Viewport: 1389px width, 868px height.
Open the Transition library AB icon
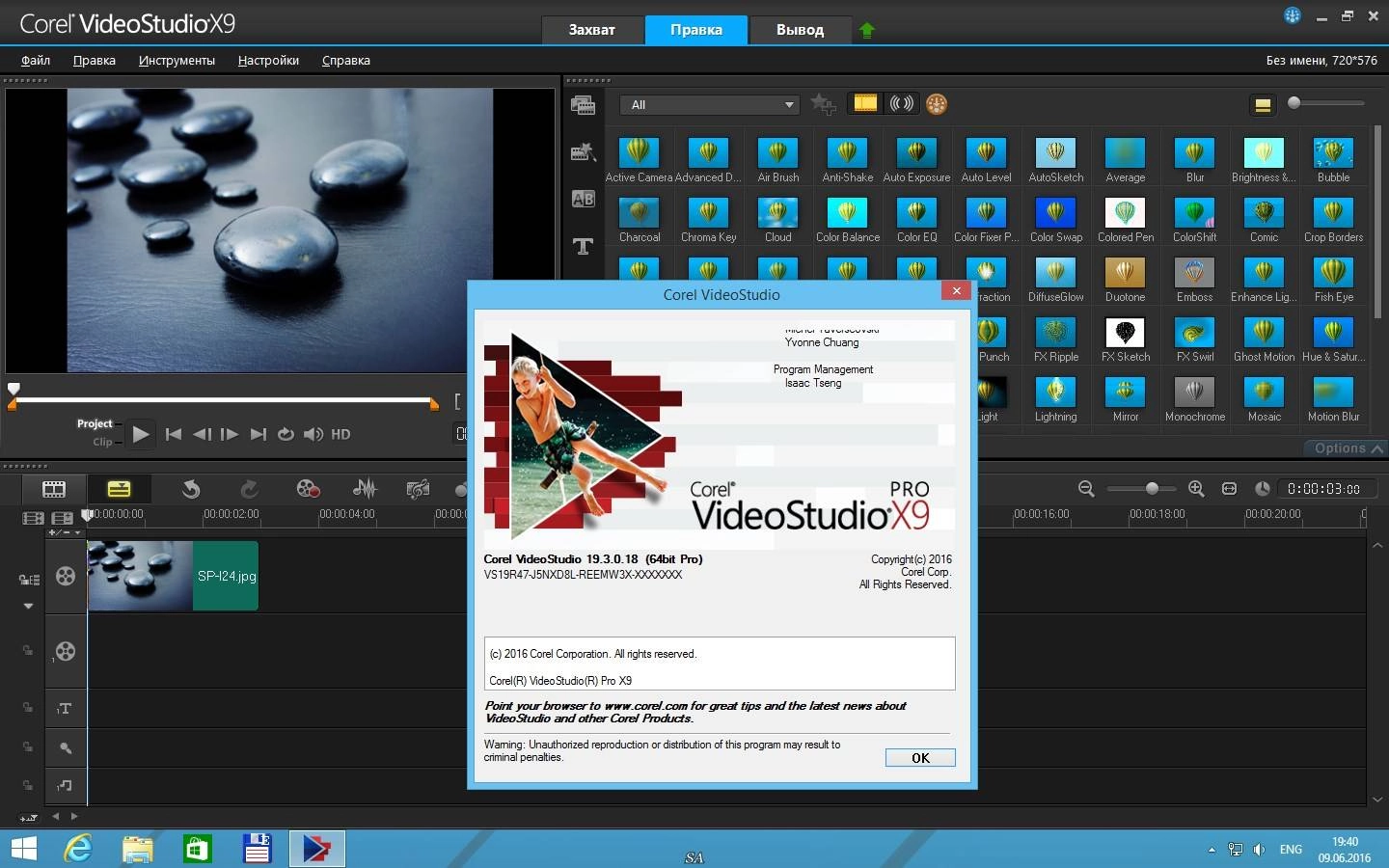pos(583,199)
